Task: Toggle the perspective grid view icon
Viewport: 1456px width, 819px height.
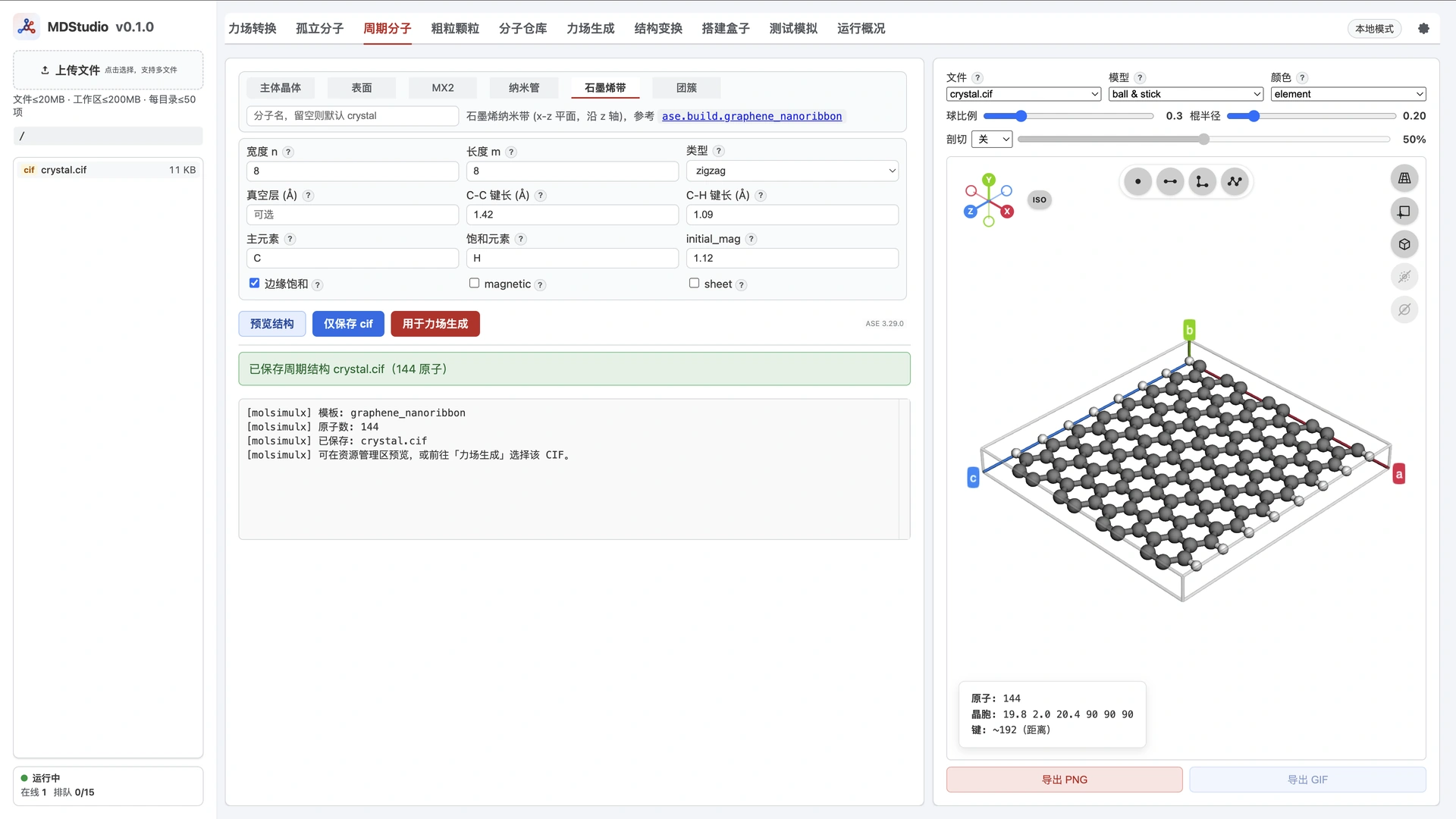Action: pyautogui.click(x=1404, y=178)
